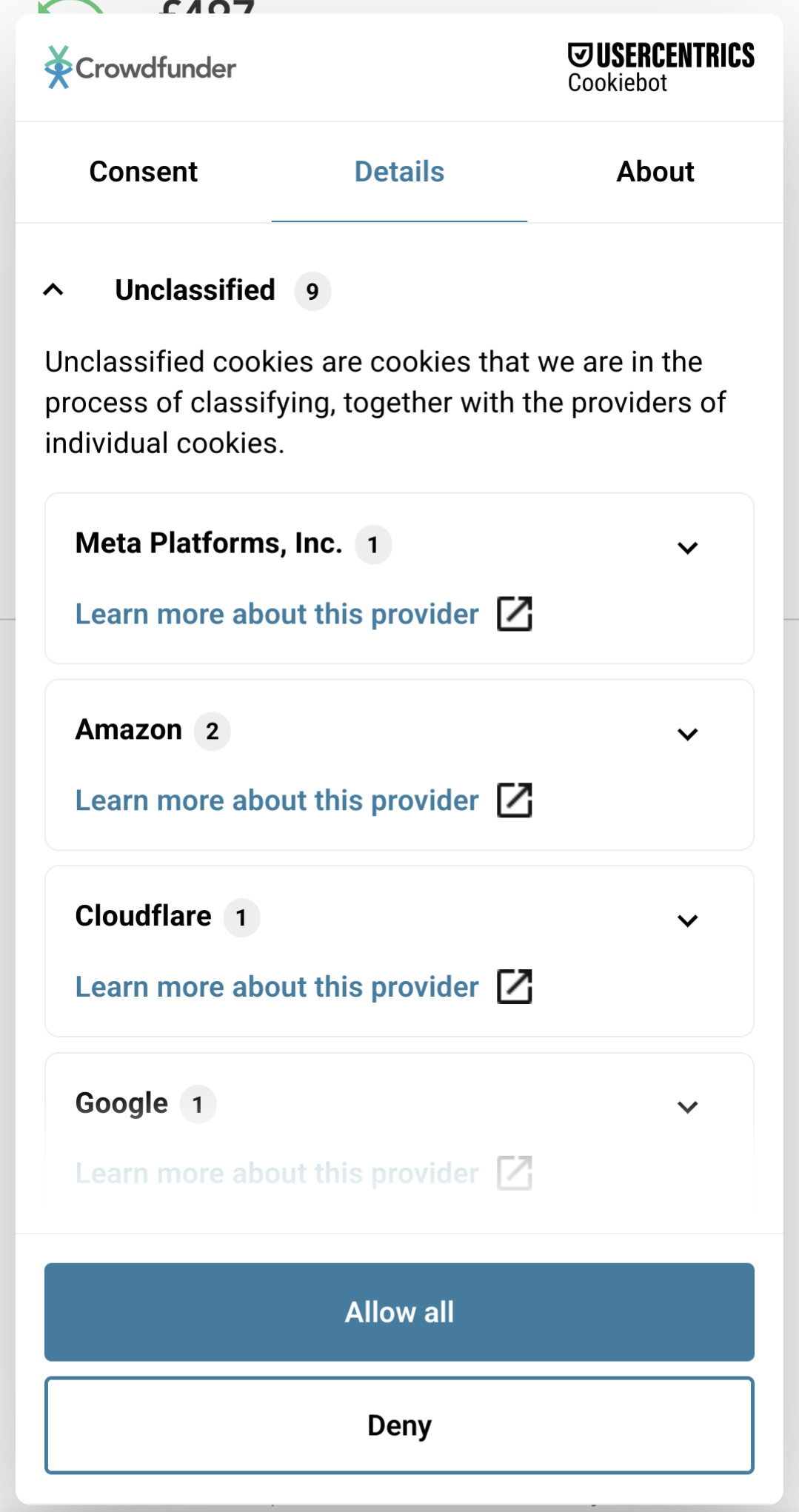This screenshot has width=799, height=1512.
Task: Click the Usercentrics Cookiebot logo
Action: coord(661,67)
